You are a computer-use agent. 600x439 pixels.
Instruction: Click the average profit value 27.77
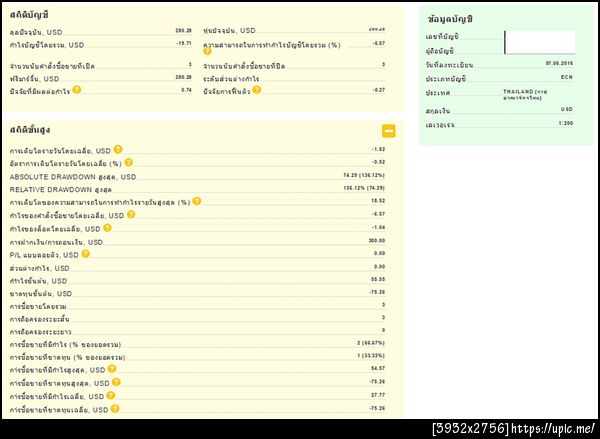[x=378, y=395]
